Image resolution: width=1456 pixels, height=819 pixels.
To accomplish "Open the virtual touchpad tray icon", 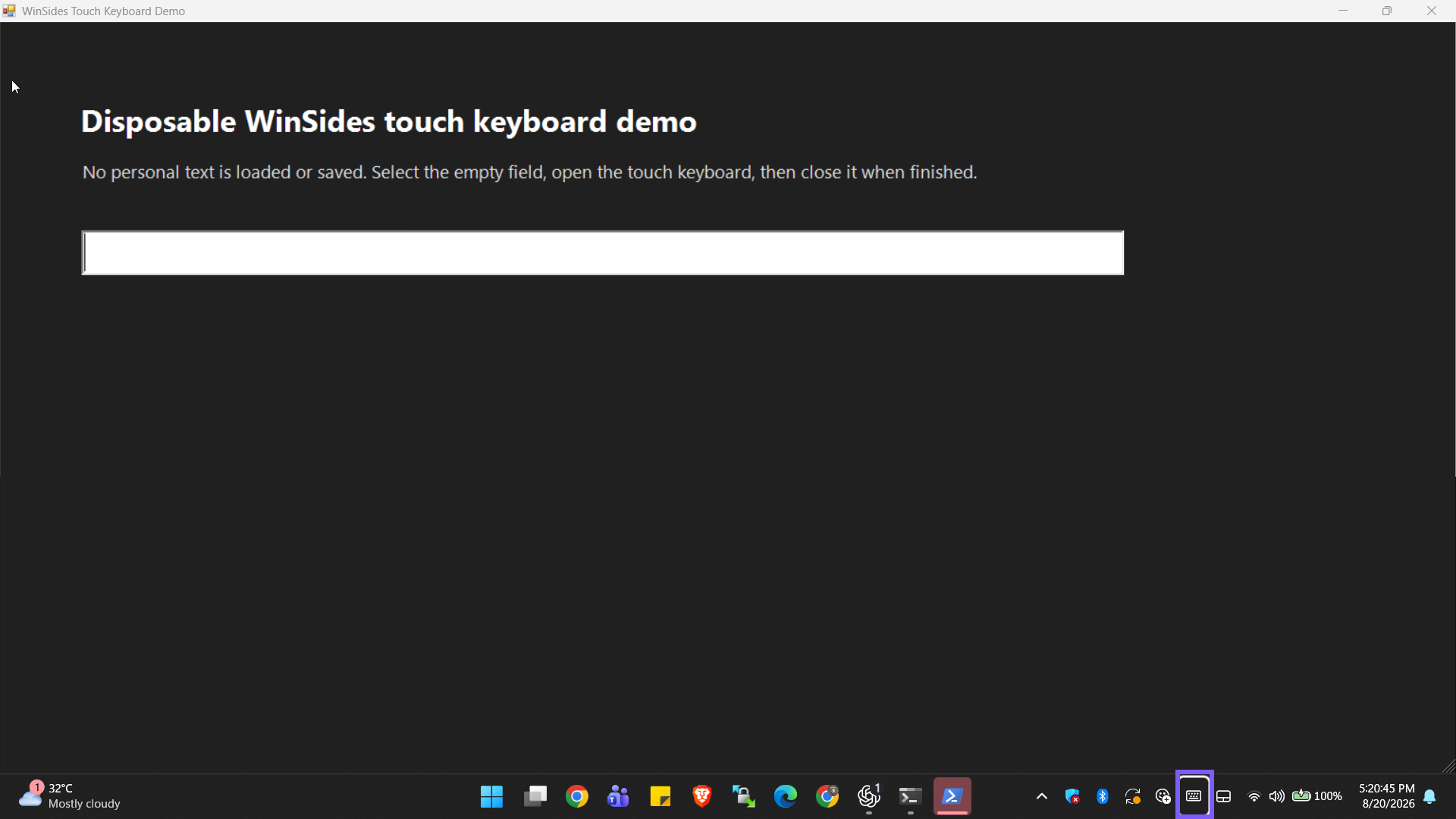I will point(1224,796).
